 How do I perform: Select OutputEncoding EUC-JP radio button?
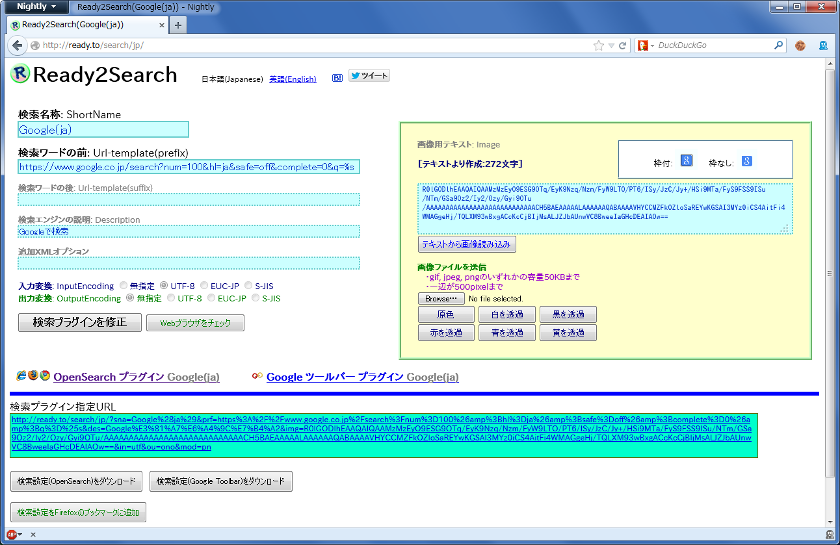point(211,298)
